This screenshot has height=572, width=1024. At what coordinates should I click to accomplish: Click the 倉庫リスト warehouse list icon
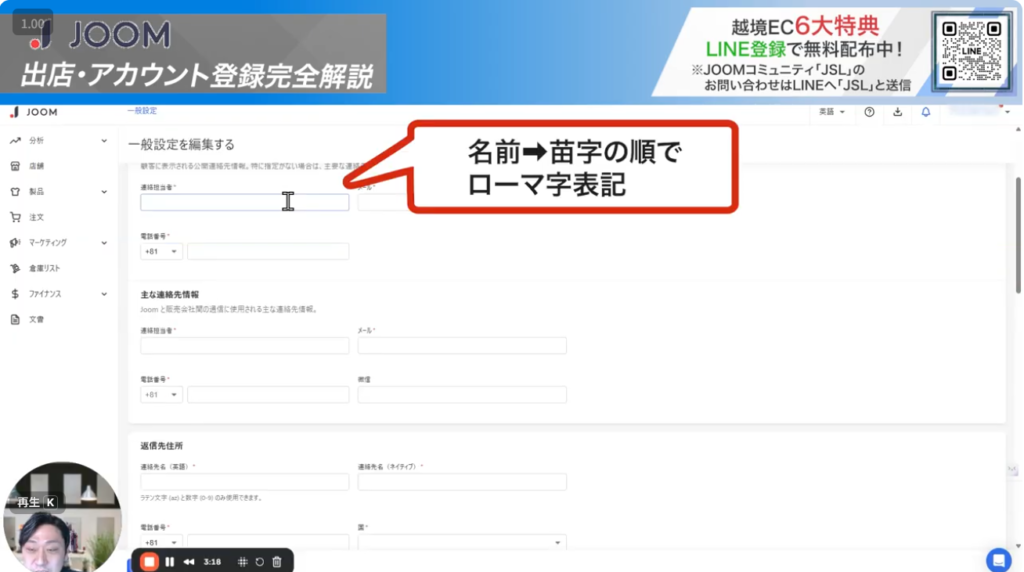click(15, 268)
